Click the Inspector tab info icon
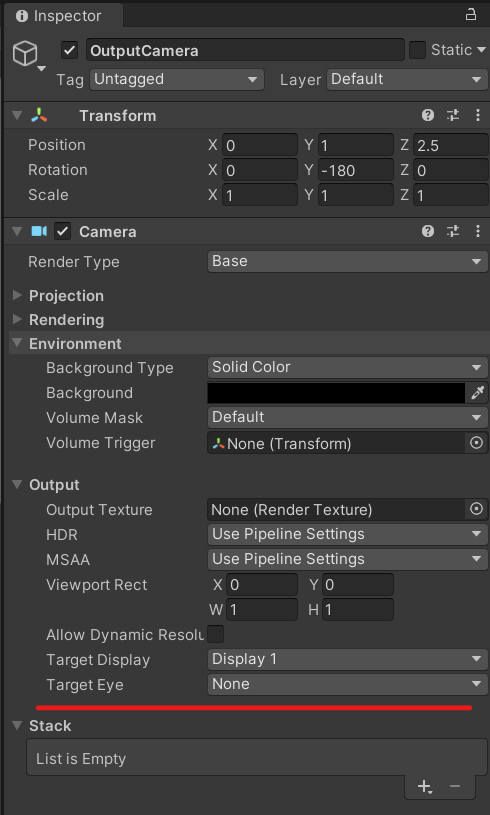This screenshot has width=490, height=815. (22, 16)
